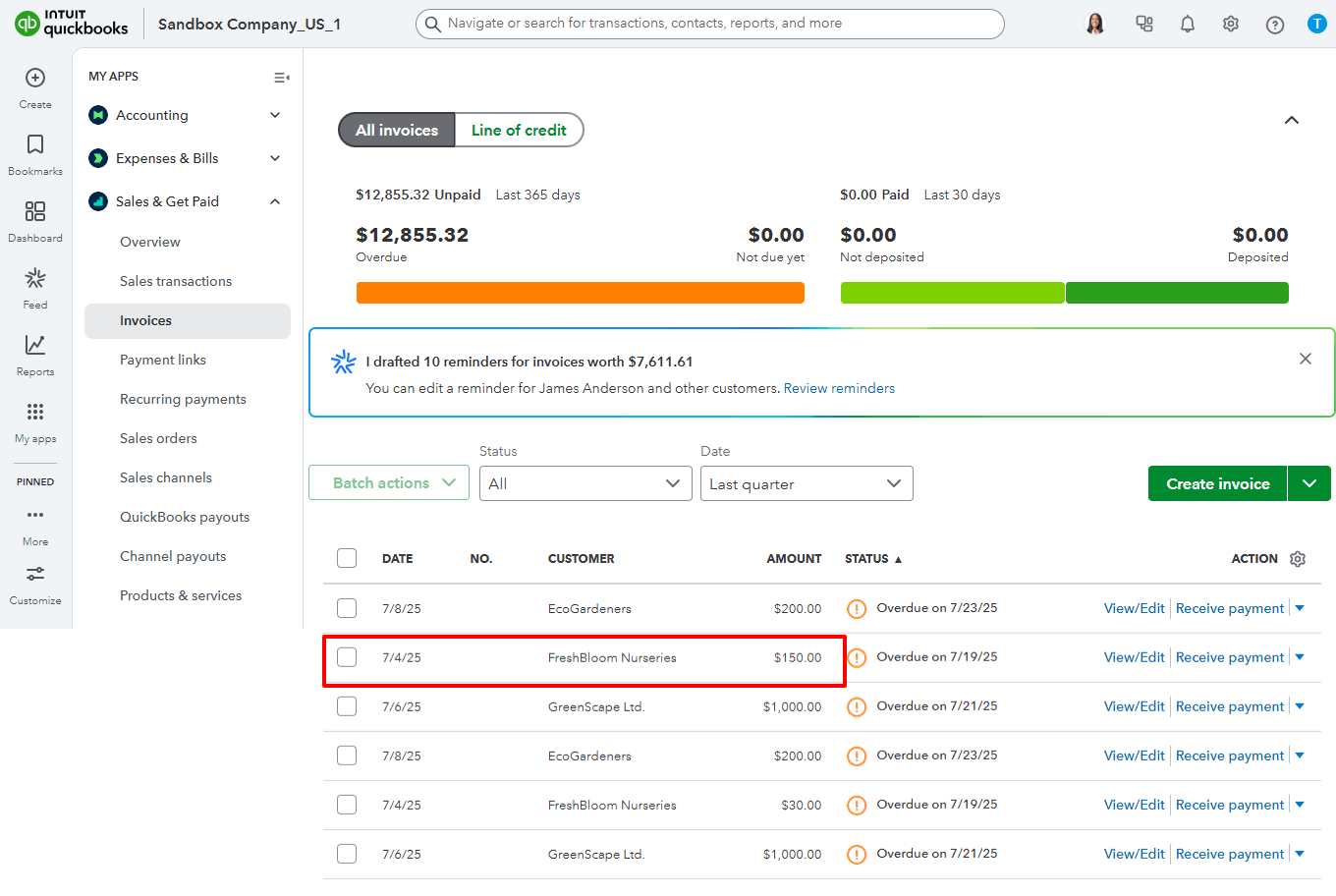The width and height of the screenshot is (1336, 896).
Task: Click the global search field
Action: pos(709,24)
